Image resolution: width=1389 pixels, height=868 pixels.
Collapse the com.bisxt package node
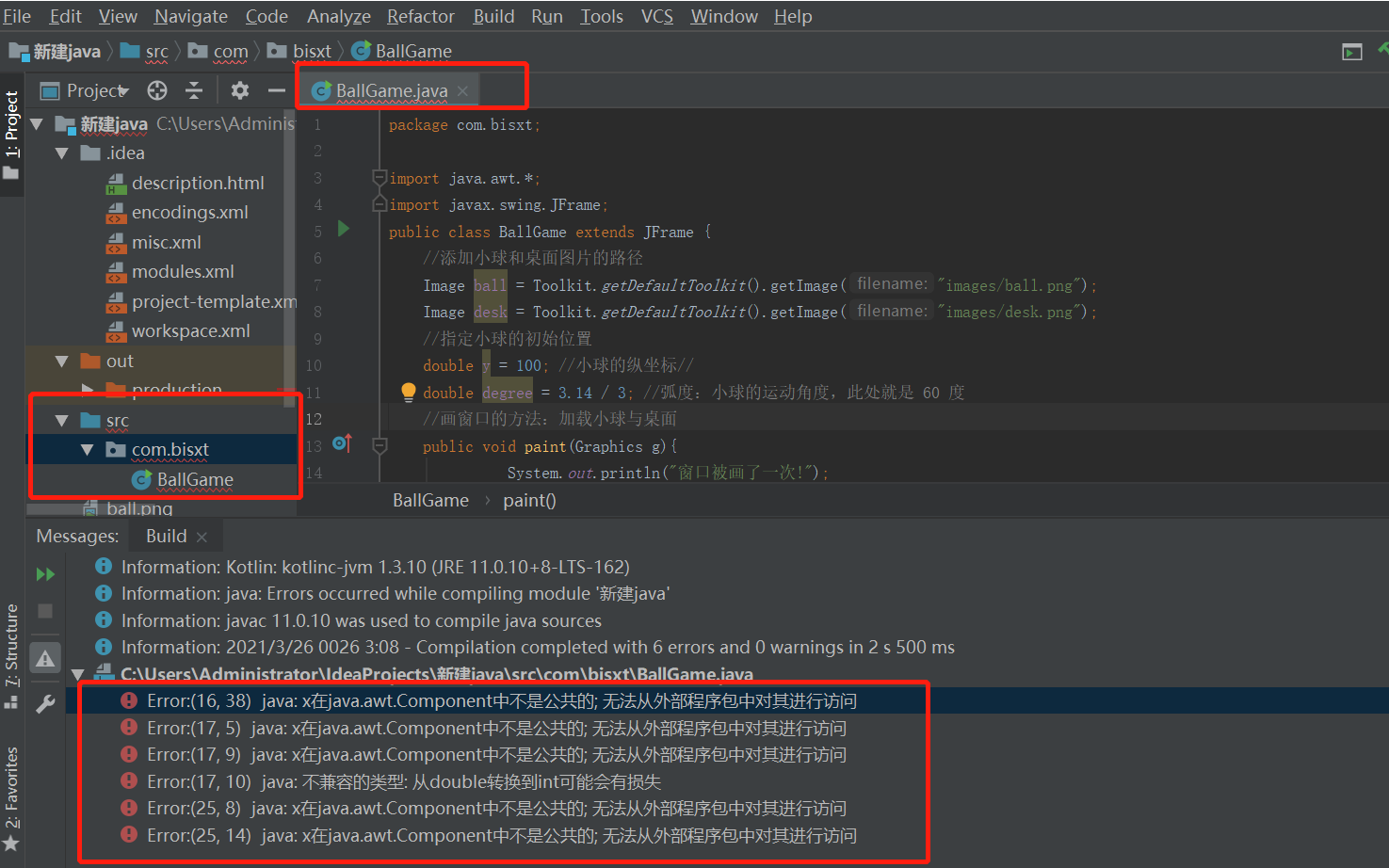click(x=88, y=449)
